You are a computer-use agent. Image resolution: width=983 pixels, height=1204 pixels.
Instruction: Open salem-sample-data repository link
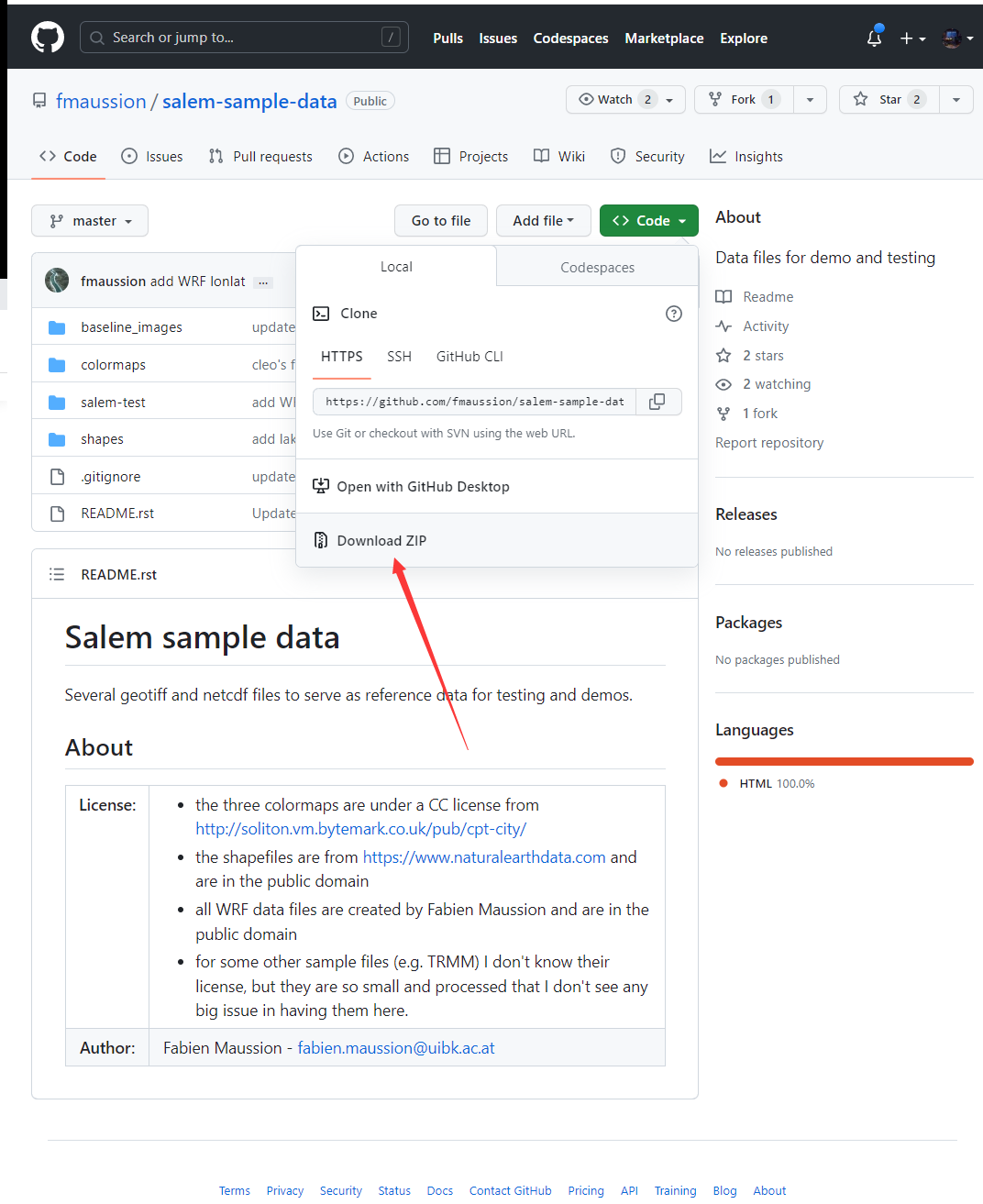[x=249, y=101]
